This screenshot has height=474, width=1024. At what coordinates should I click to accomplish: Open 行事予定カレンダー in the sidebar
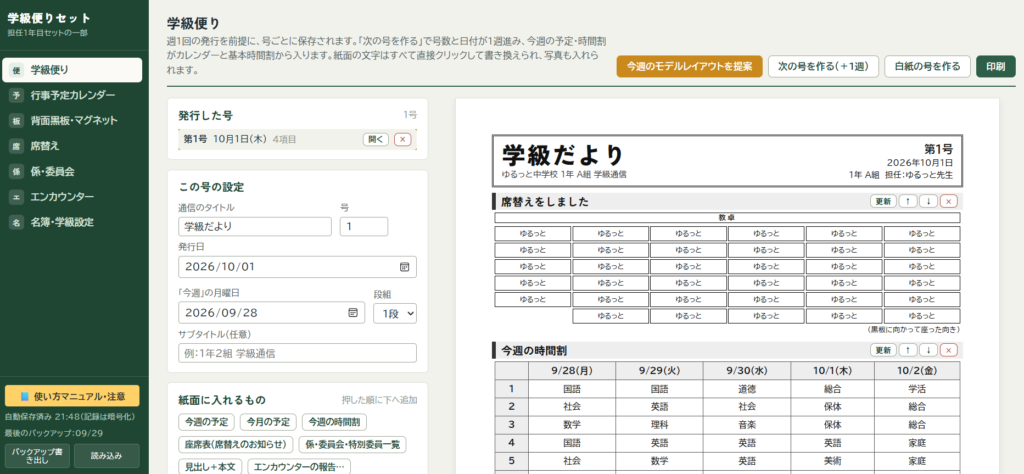(72, 95)
